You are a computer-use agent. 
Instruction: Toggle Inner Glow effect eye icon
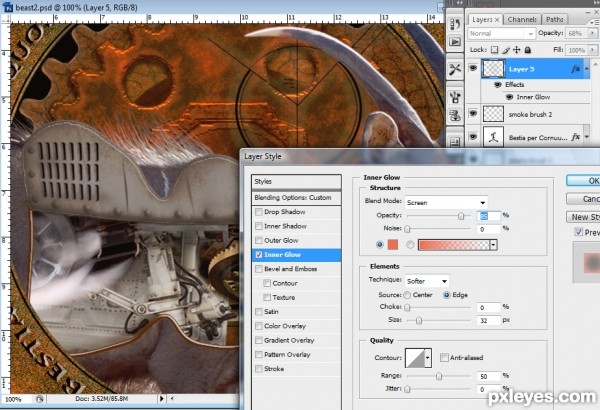pyautogui.click(x=509, y=97)
